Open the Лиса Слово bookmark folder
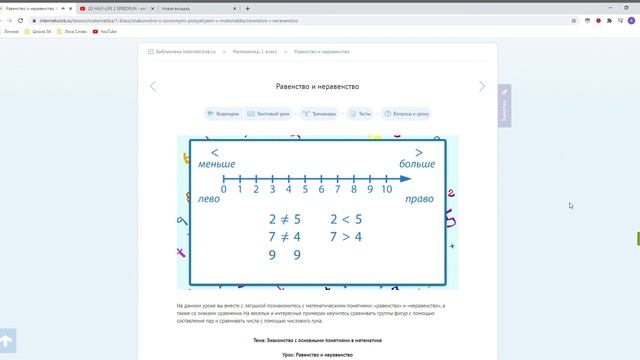 tap(72, 31)
